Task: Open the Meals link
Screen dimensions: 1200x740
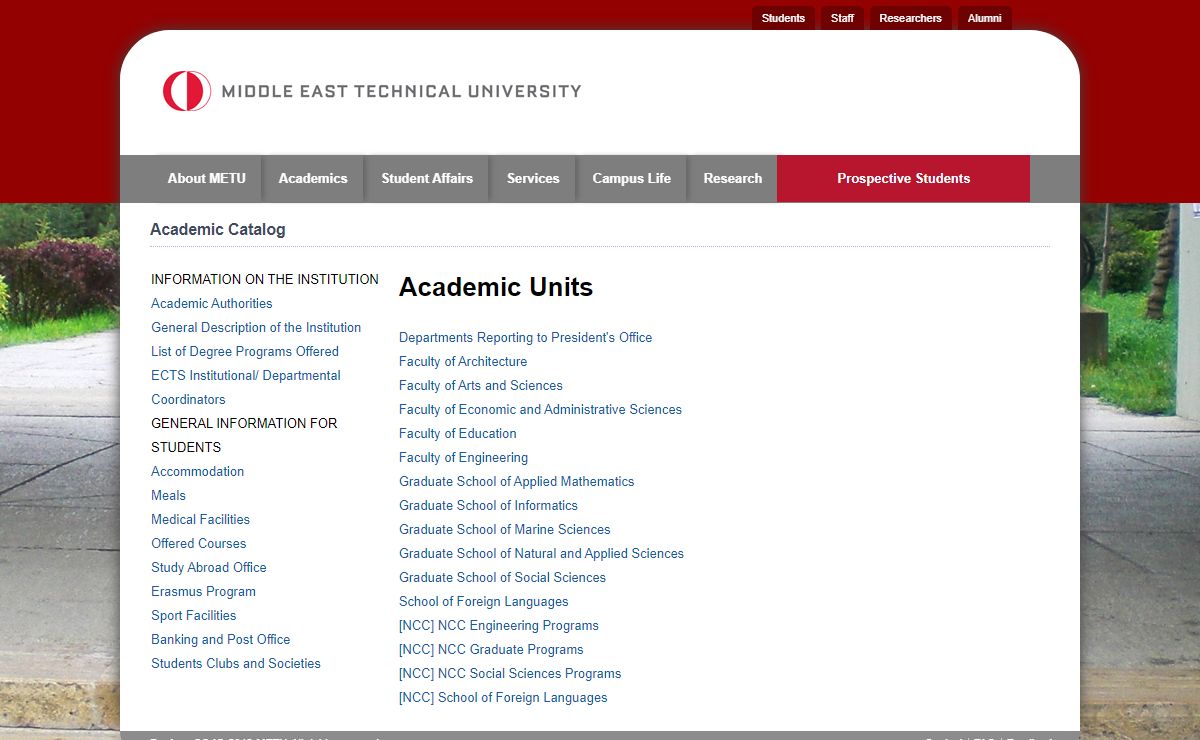Action: point(168,495)
